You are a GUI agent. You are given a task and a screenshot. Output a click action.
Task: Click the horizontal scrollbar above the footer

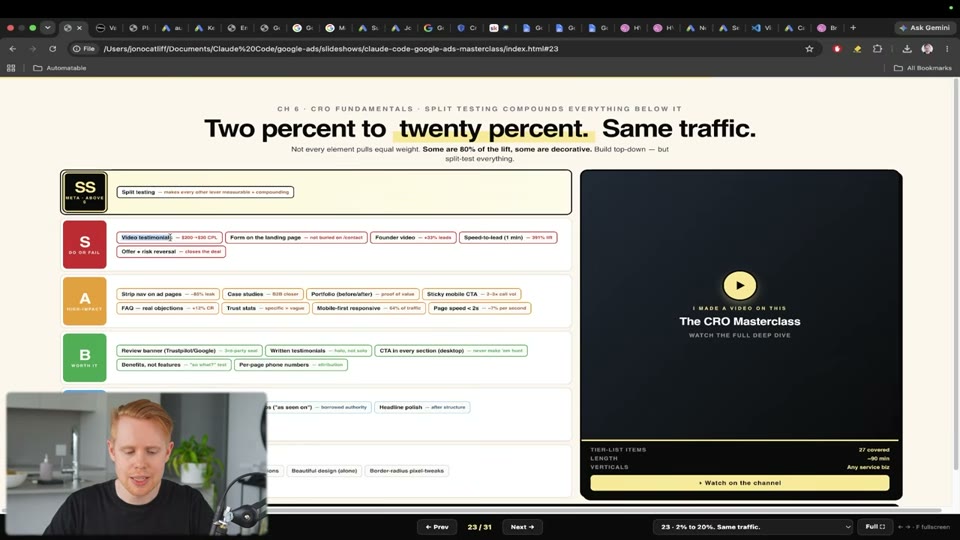tap(471, 510)
